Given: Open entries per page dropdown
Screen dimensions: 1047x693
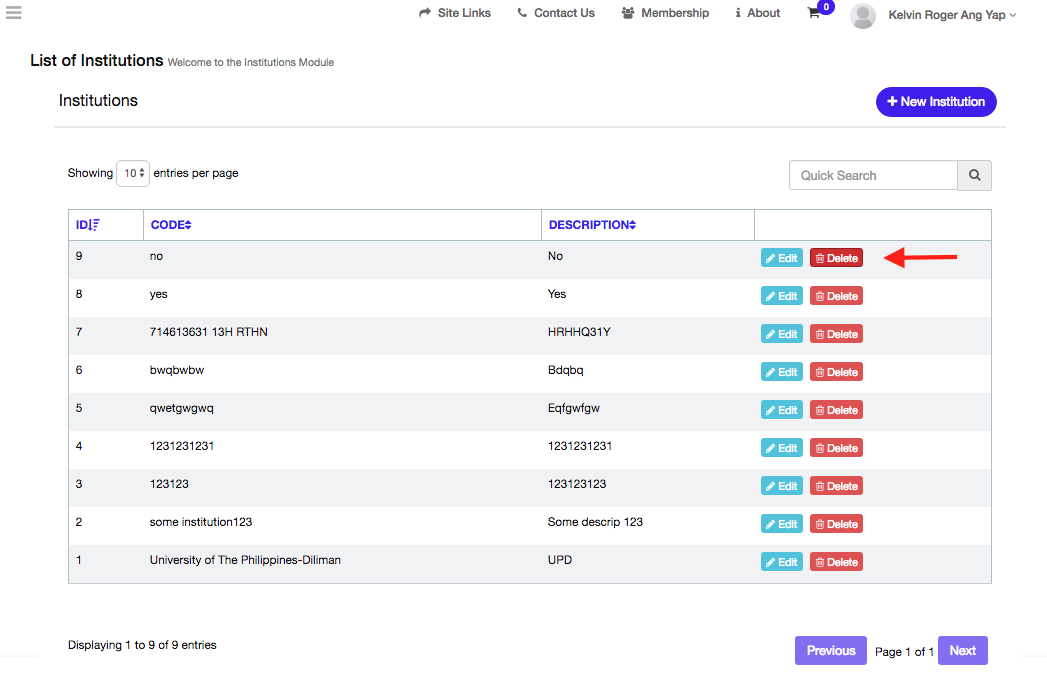Looking at the screenshot, I should coord(133,173).
